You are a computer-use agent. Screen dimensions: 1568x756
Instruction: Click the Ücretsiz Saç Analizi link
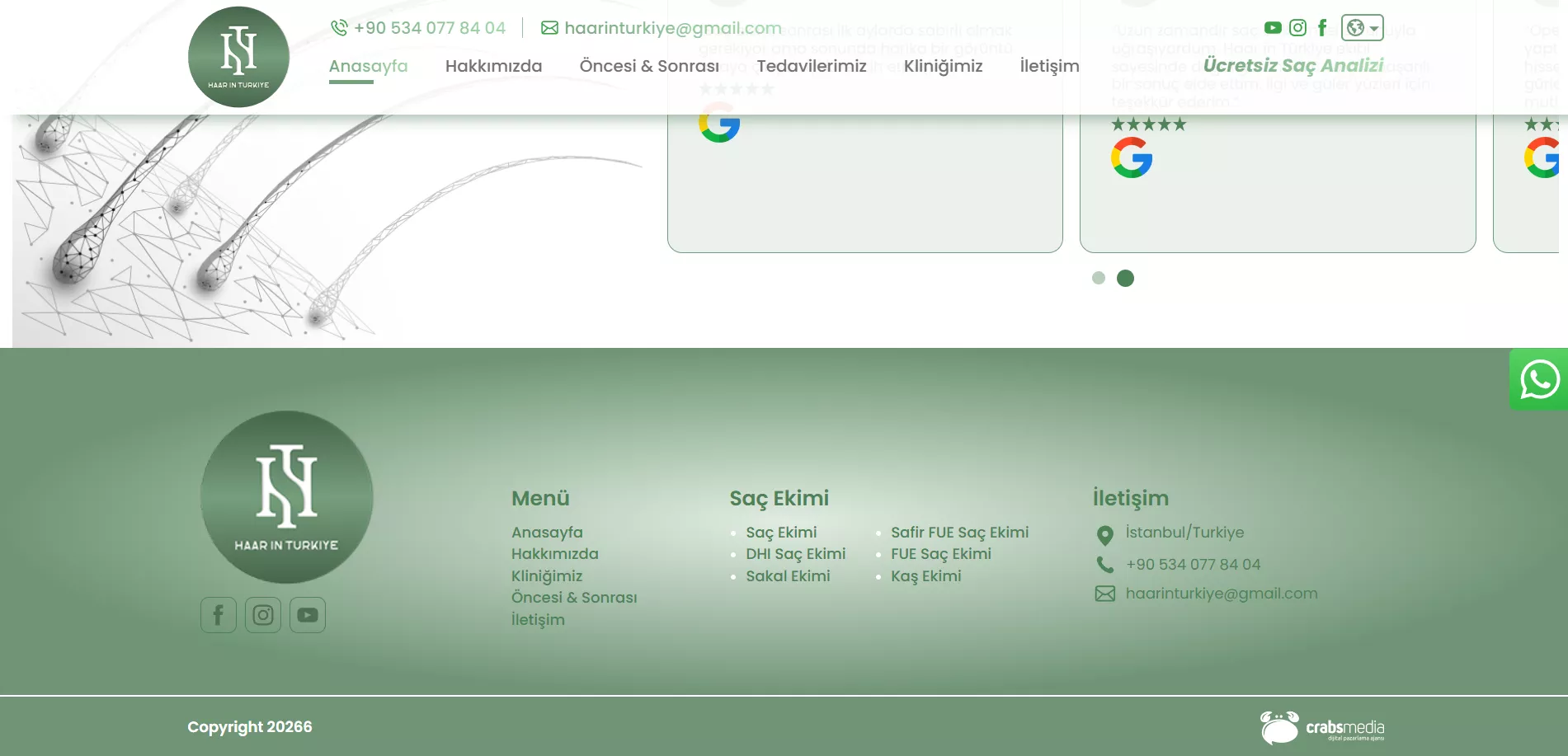click(x=1293, y=66)
